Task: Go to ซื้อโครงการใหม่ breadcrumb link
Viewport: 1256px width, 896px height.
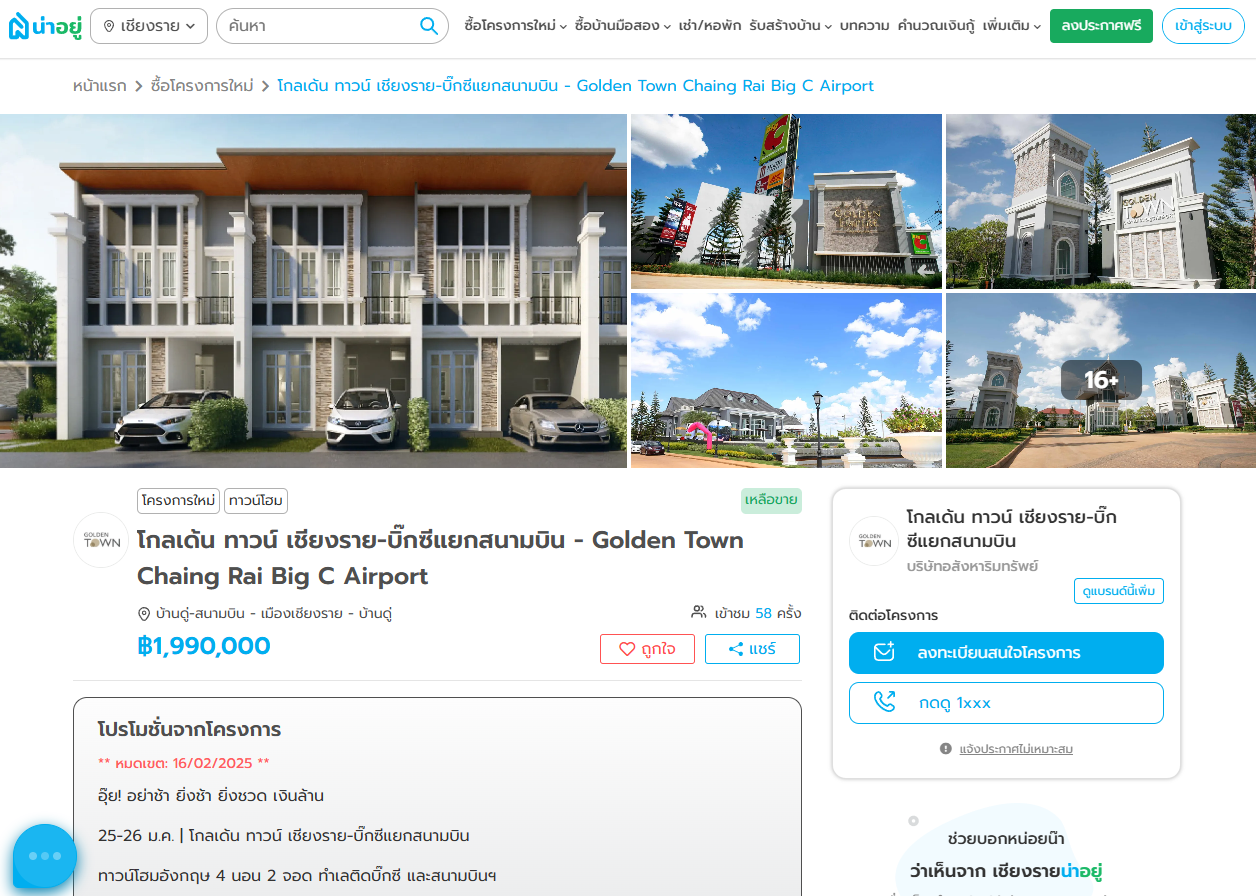Action: coord(202,86)
